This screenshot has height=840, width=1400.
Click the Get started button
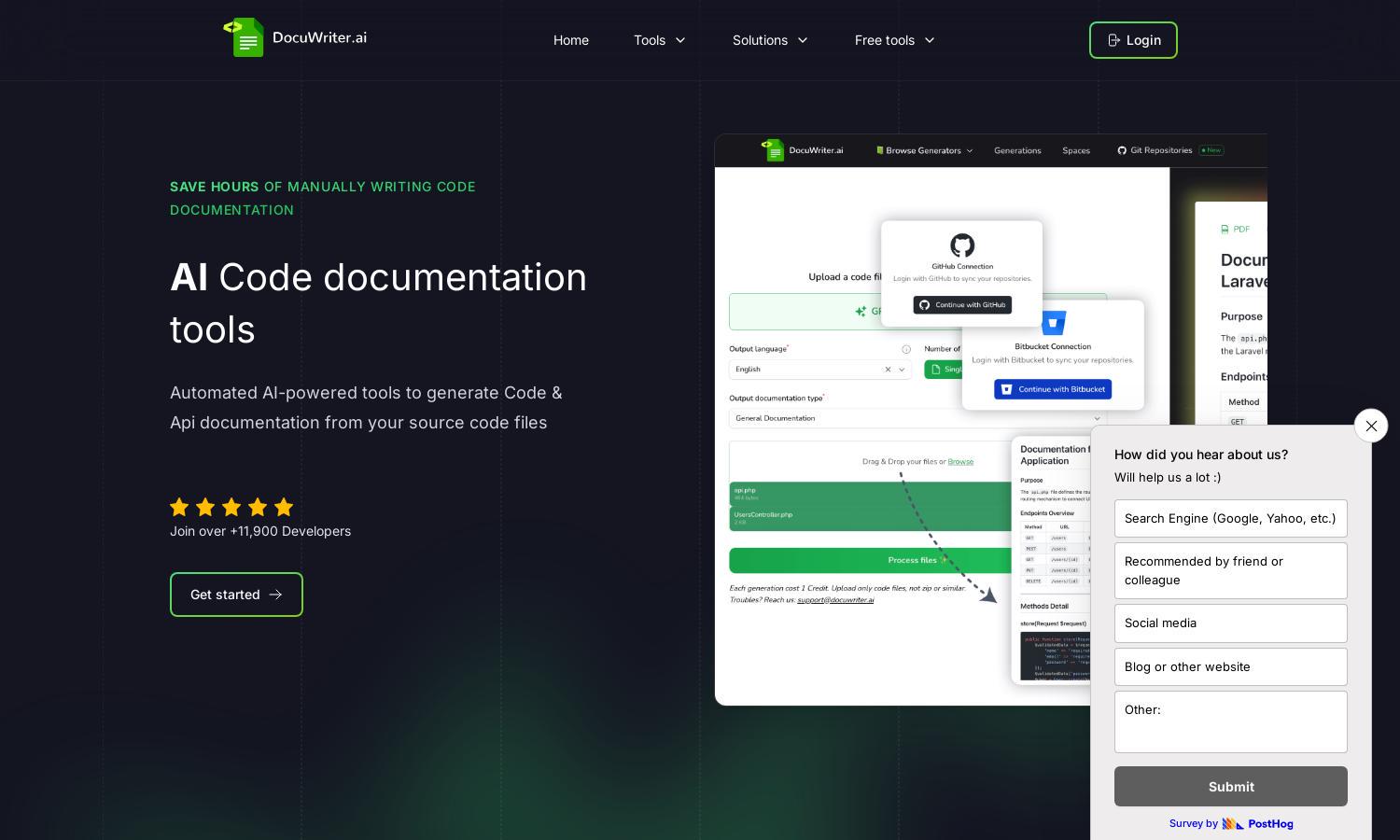pyautogui.click(x=236, y=595)
